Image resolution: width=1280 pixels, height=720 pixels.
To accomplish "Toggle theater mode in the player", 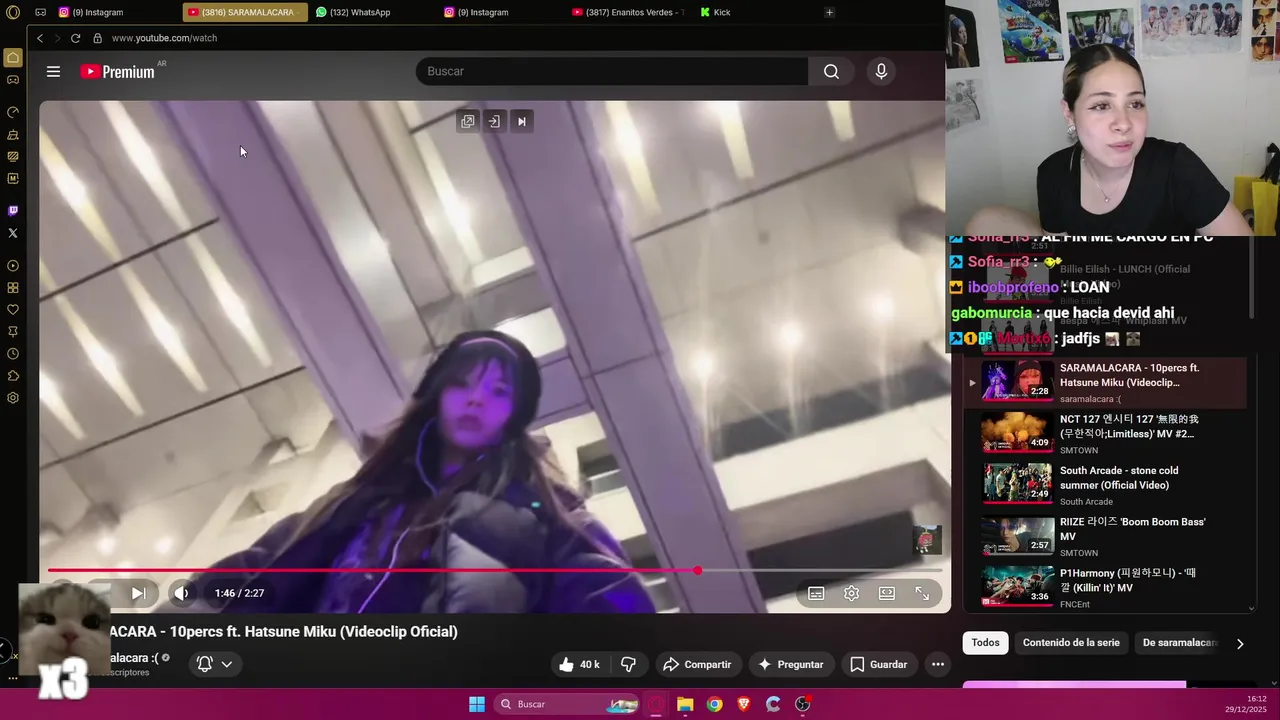I will 887,593.
